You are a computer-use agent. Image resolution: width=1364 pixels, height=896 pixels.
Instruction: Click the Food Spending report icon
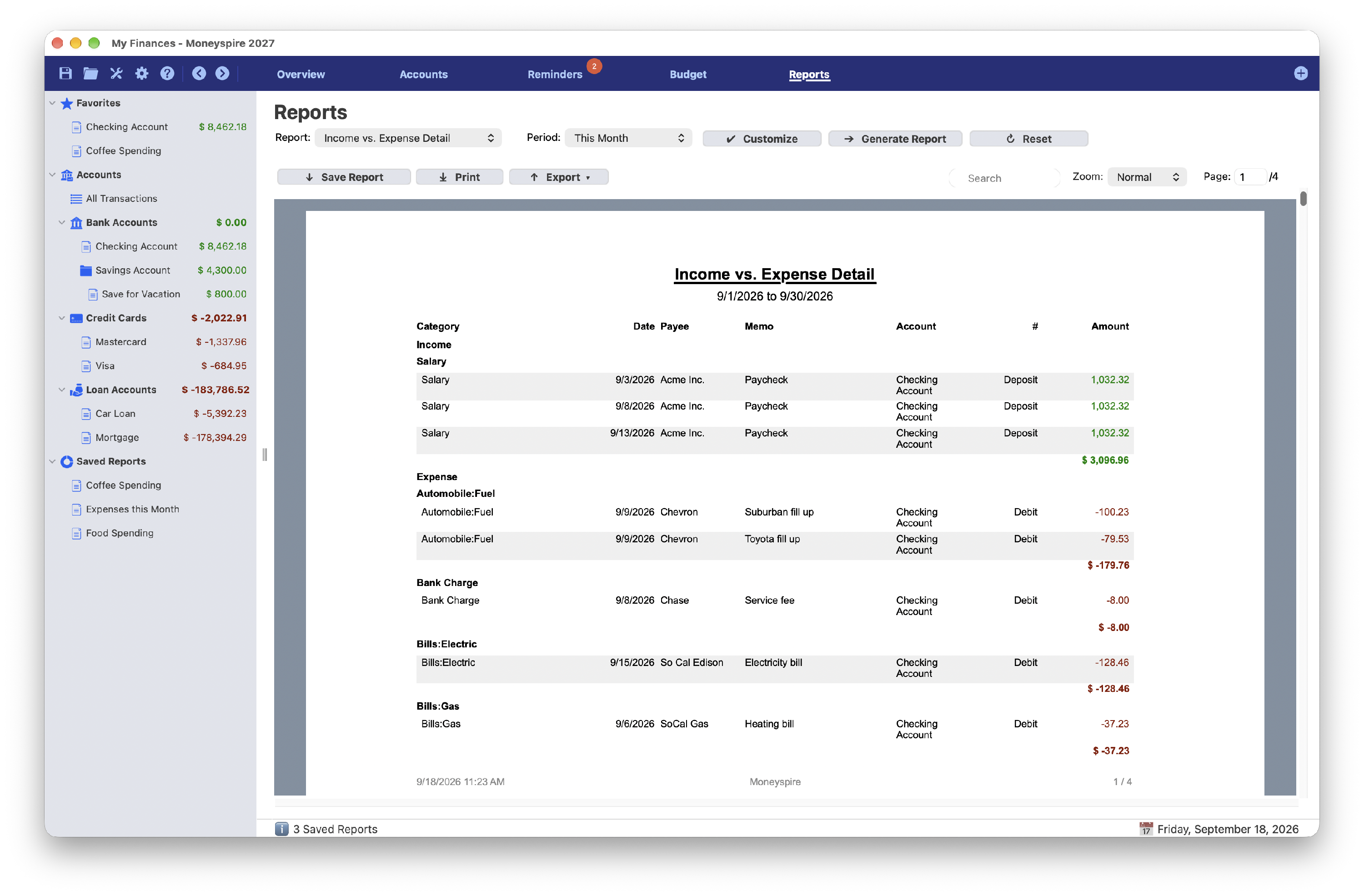pyautogui.click(x=76, y=533)
